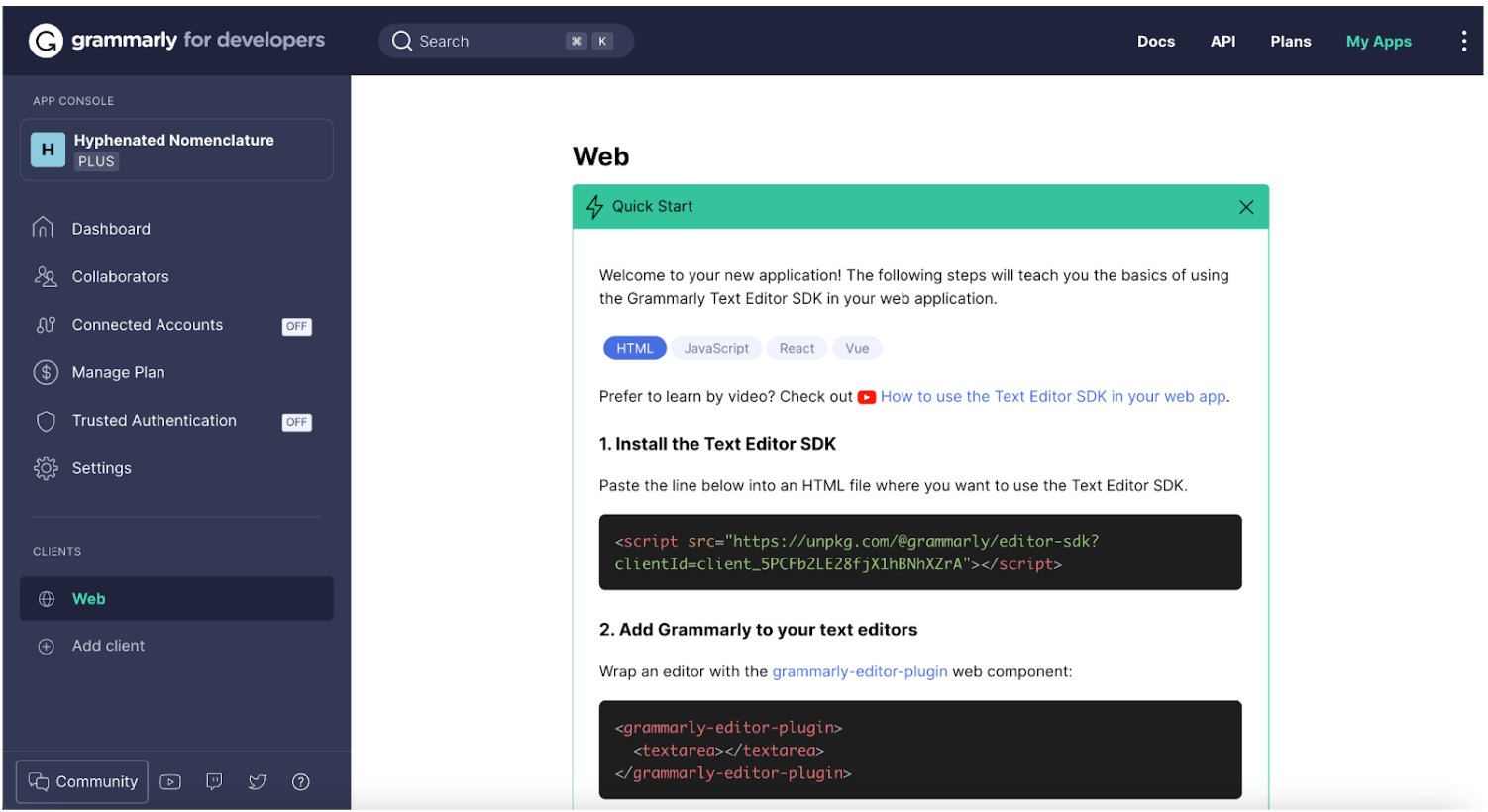Open Collaborators page
Screen dimensions: 1488x812
click(120, 276)
